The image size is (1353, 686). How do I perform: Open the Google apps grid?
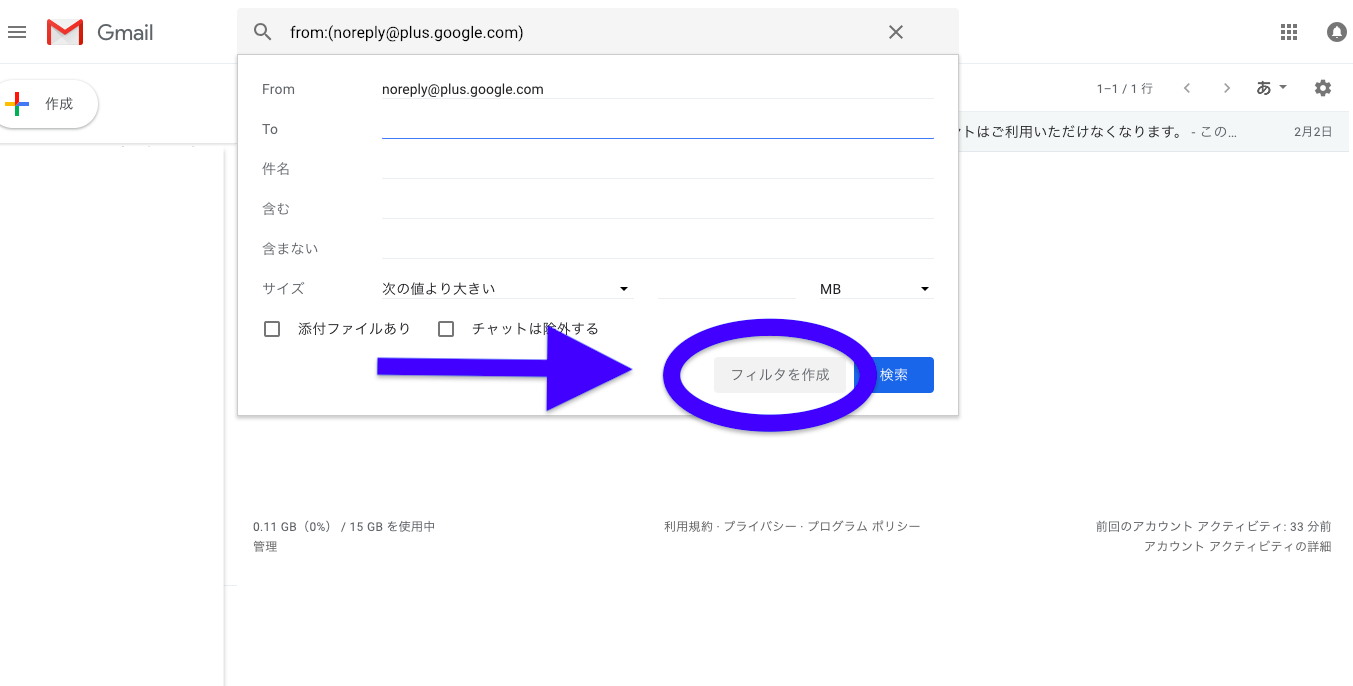click(x=1289, y=32)
